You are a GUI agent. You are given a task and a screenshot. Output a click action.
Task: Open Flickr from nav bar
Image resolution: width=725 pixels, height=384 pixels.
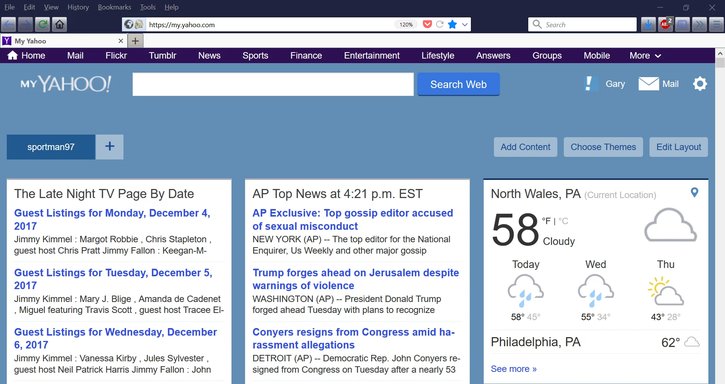116,56
